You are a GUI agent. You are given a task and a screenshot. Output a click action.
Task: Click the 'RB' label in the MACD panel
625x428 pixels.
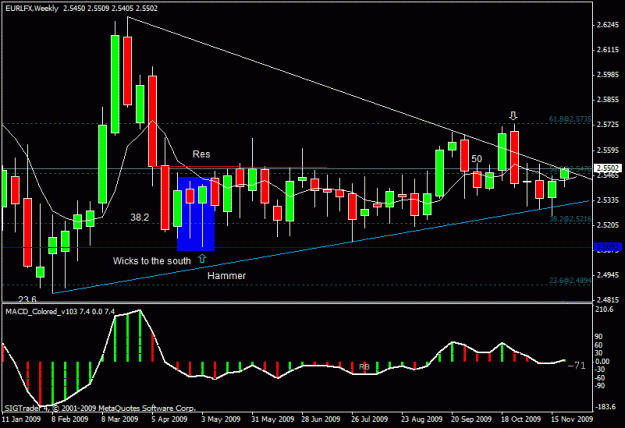click(364, 367)
